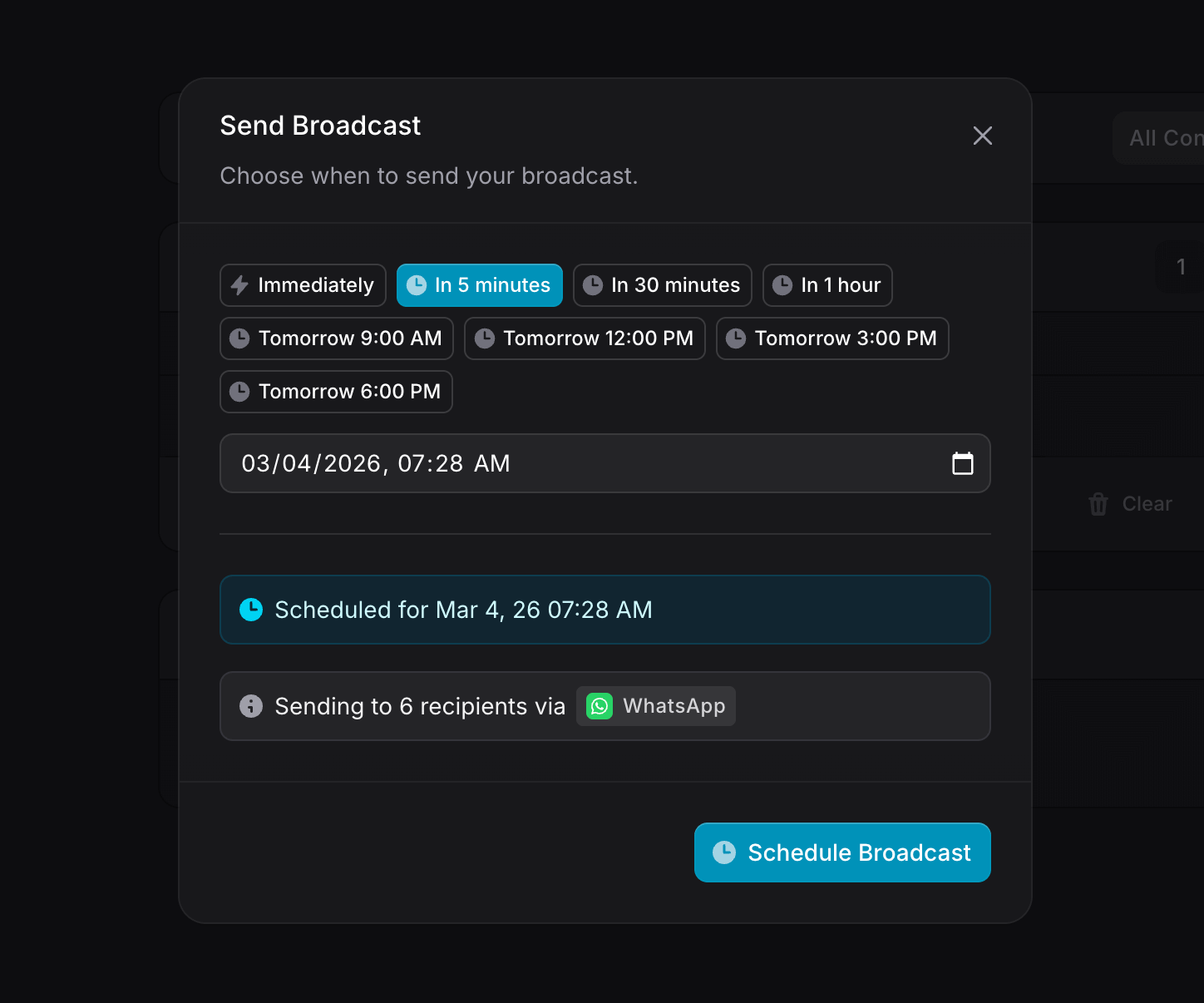Select the Tomorrow 12:00 PM option

(x=585, y=338)
